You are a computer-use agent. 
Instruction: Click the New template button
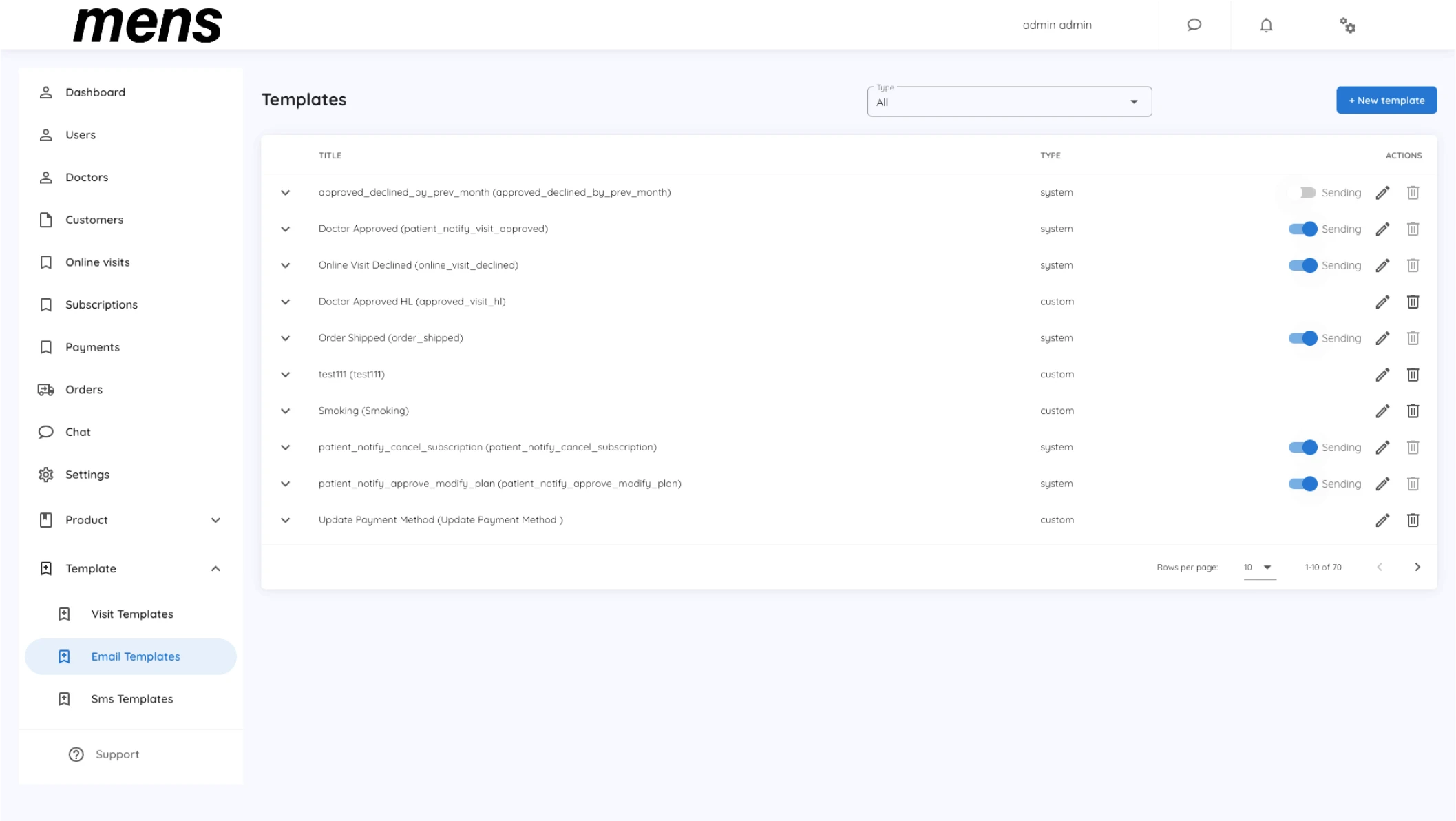pos(1386,101)
